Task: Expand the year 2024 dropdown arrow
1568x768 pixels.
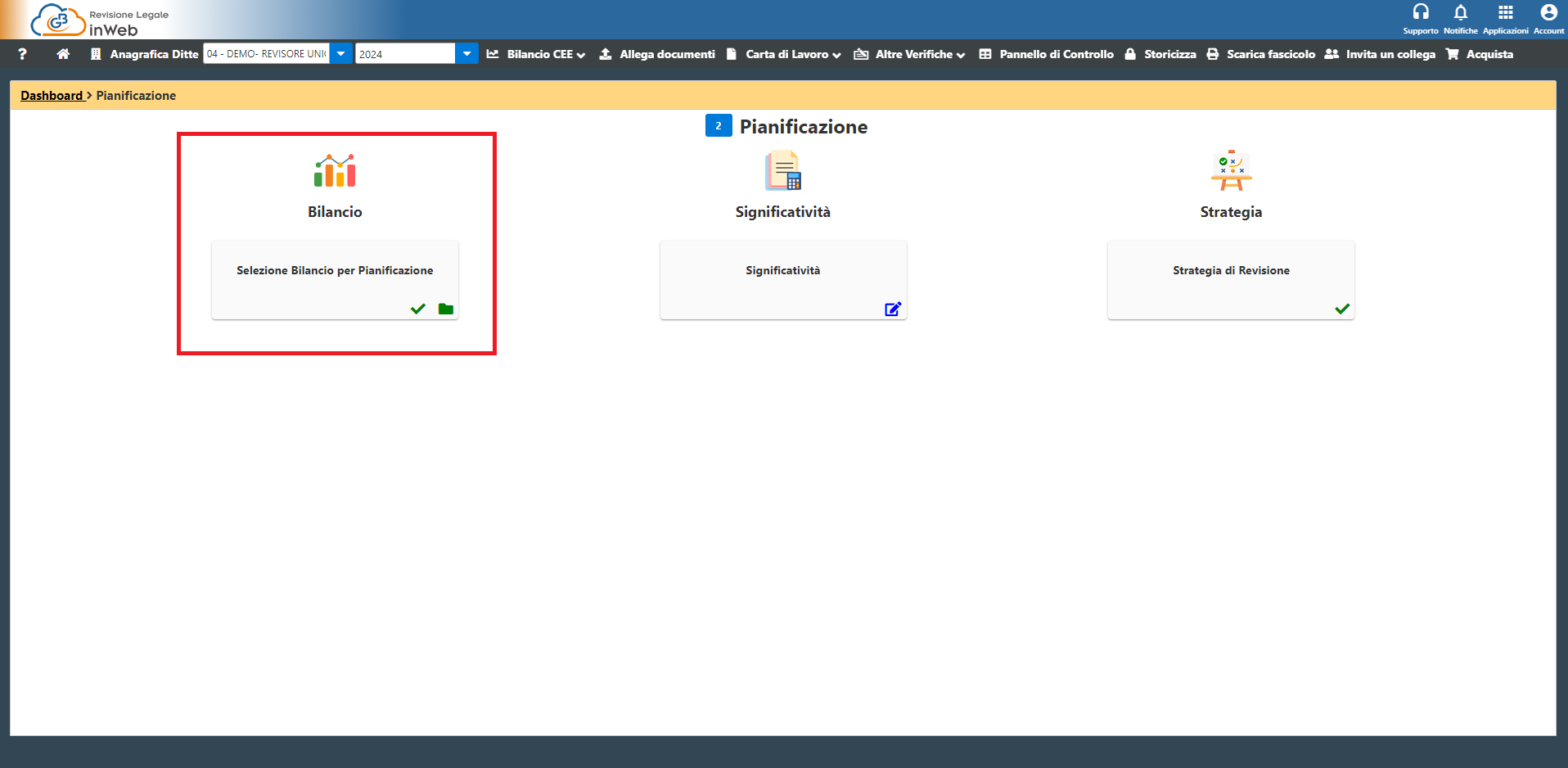Action: click(x=466, y=54)
